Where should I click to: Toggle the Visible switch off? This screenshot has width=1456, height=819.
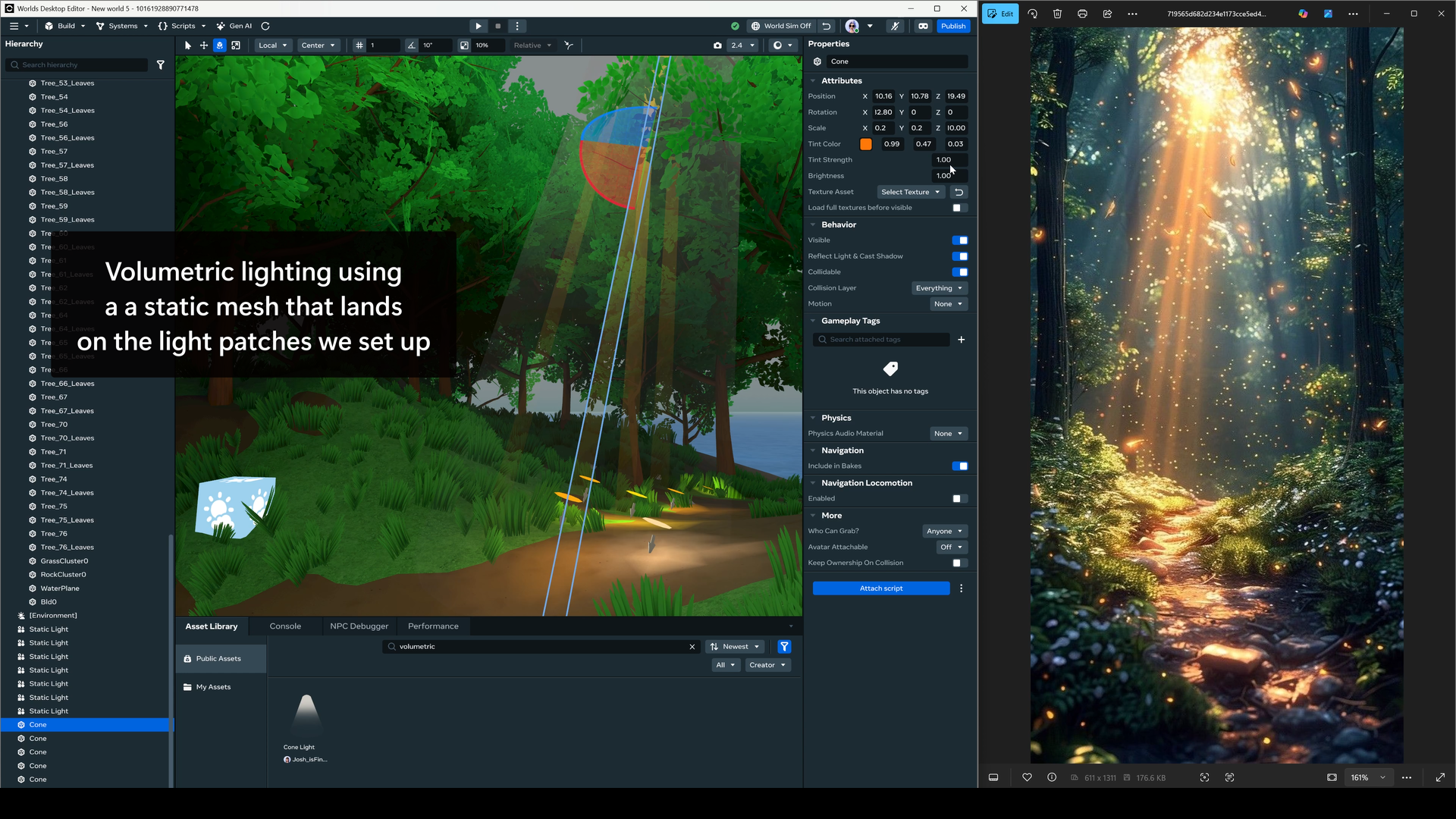pyautogui.click(x=960, y=240)
